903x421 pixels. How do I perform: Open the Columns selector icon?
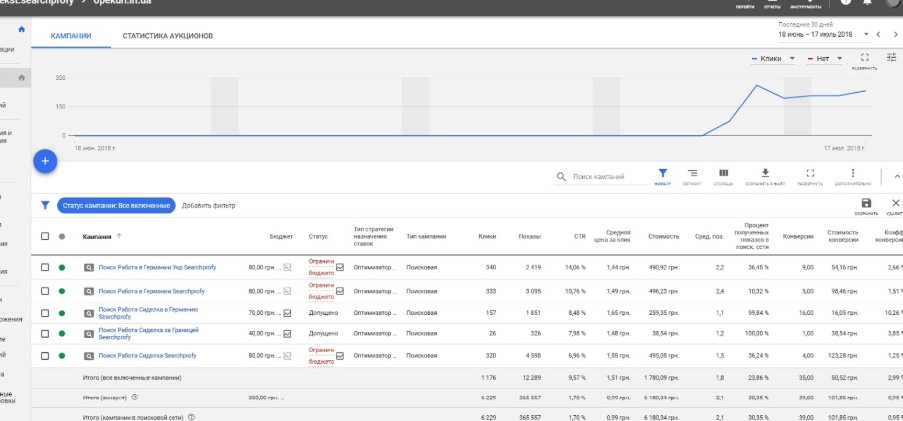[x=723, y=177]
